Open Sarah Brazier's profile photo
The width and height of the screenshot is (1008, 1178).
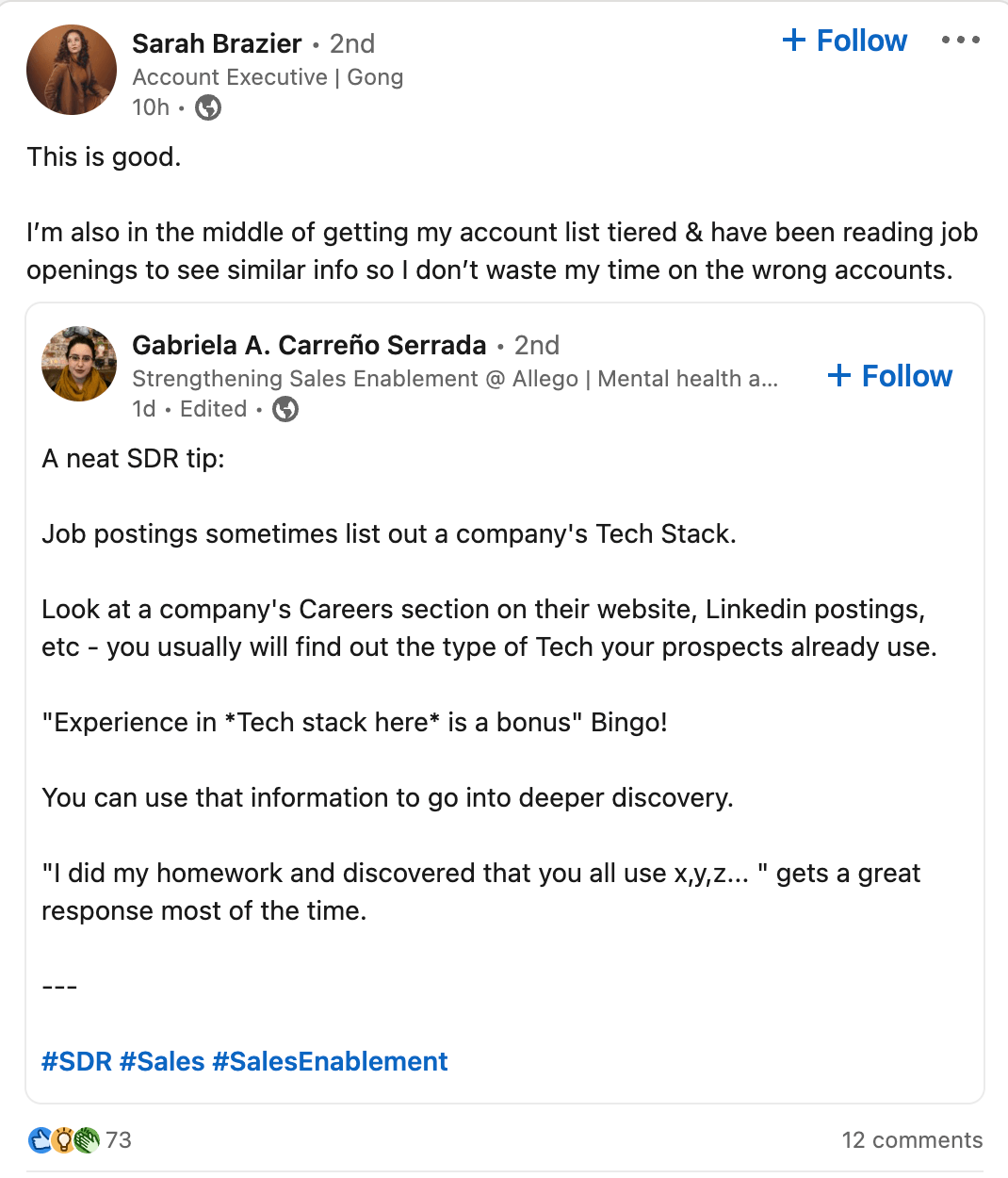click(72, 70)
